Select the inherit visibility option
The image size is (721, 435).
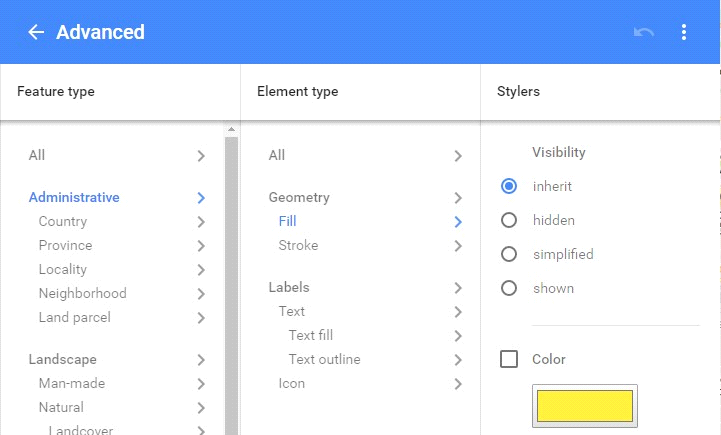click(509, 186)
